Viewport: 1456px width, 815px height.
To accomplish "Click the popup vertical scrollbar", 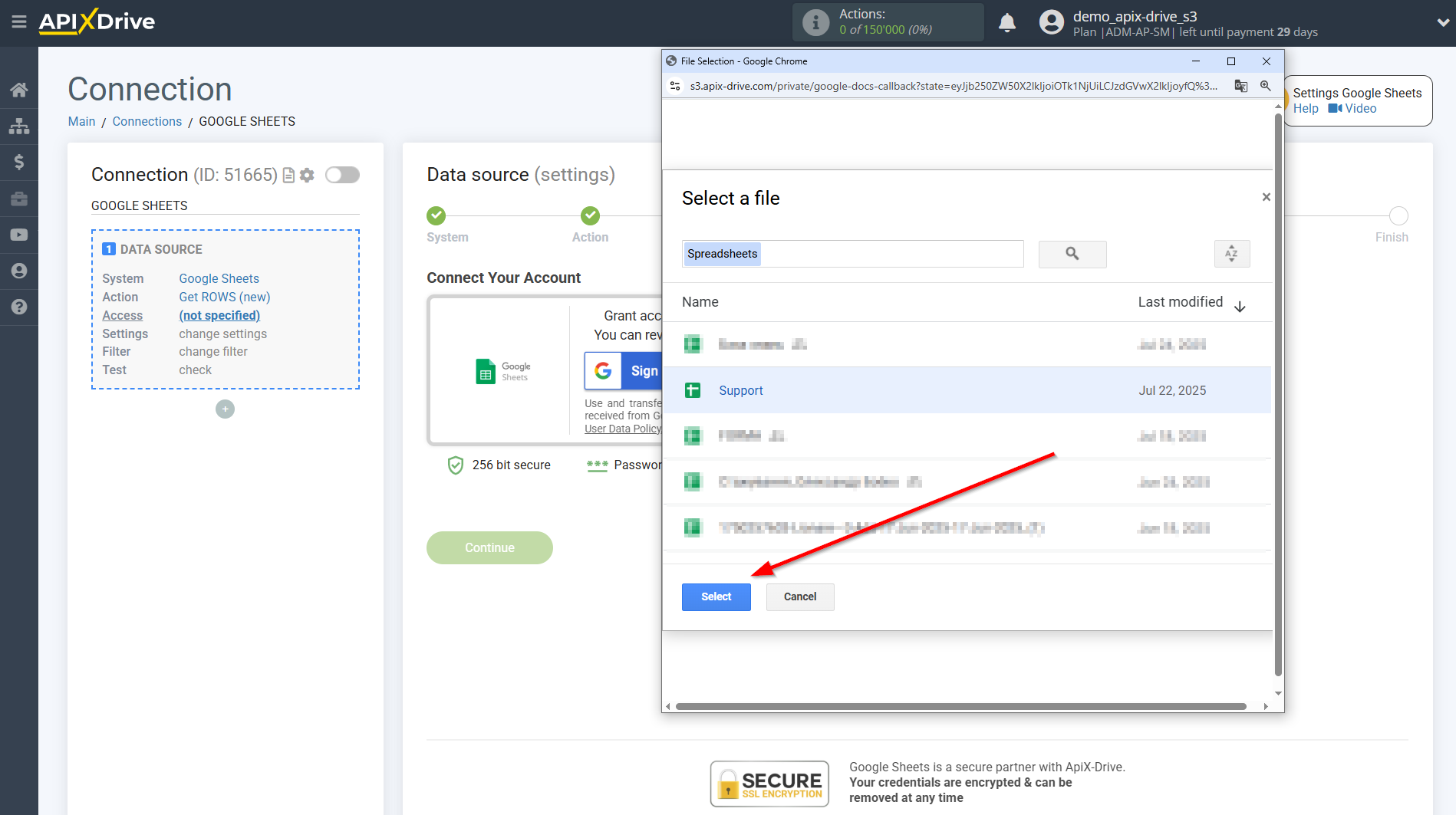I will (x=1278, y=395).
